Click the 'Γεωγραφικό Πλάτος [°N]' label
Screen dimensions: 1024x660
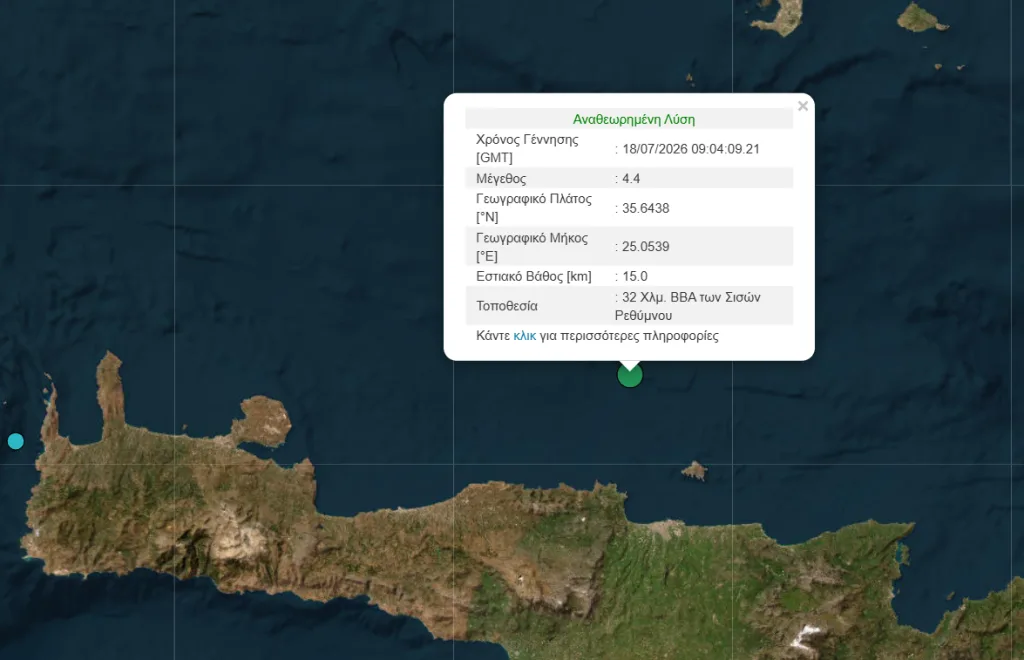pos(534,208)
